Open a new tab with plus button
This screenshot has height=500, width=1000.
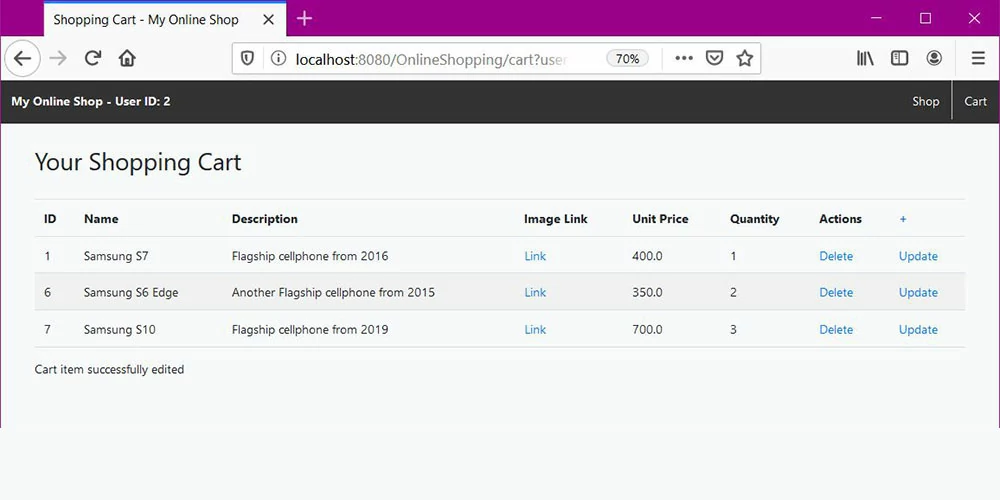pyautogui.click(x=304, y=18)
